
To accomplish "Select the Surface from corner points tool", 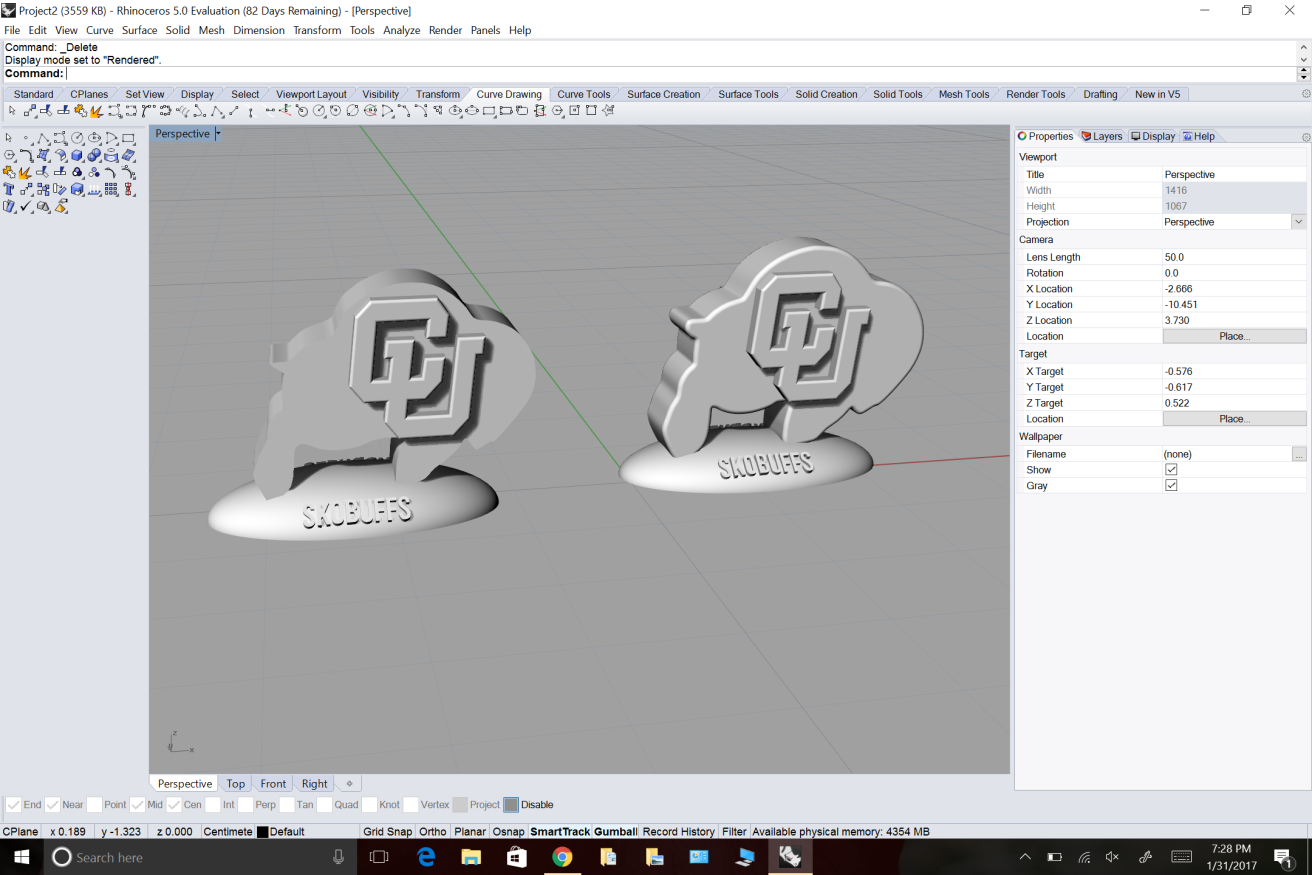I will pyautogui.click(x=43, y=155).
